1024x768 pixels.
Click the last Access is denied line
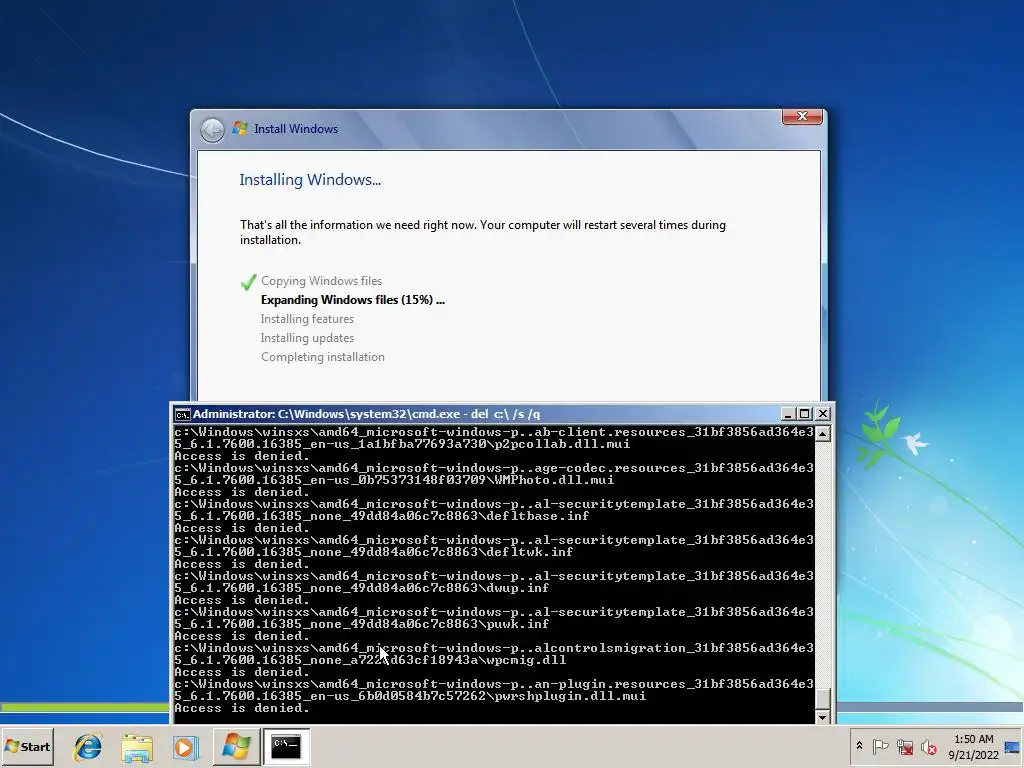click(x=242, y=708)
